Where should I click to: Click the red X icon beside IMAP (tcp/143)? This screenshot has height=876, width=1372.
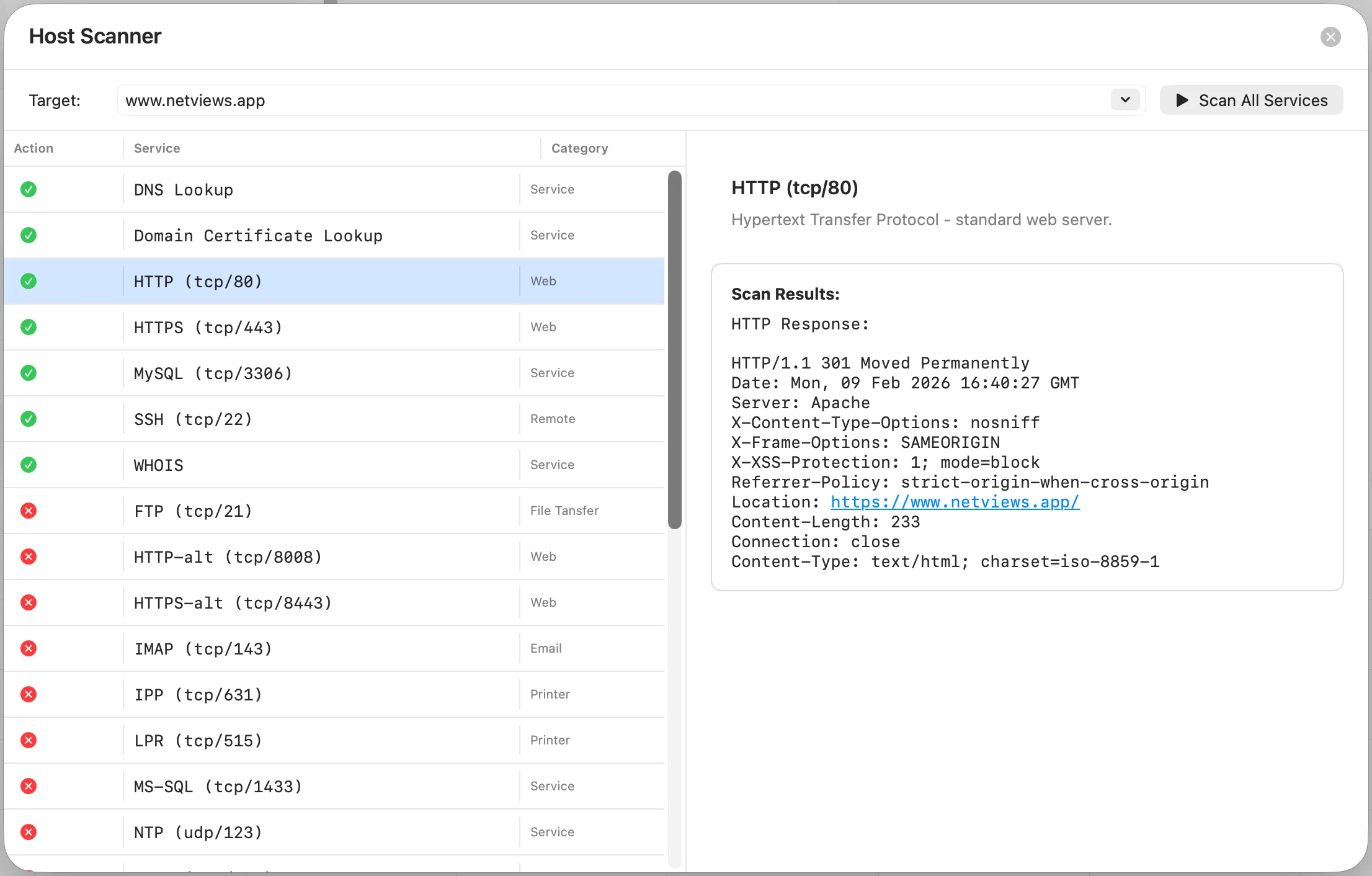coord(29,648)
